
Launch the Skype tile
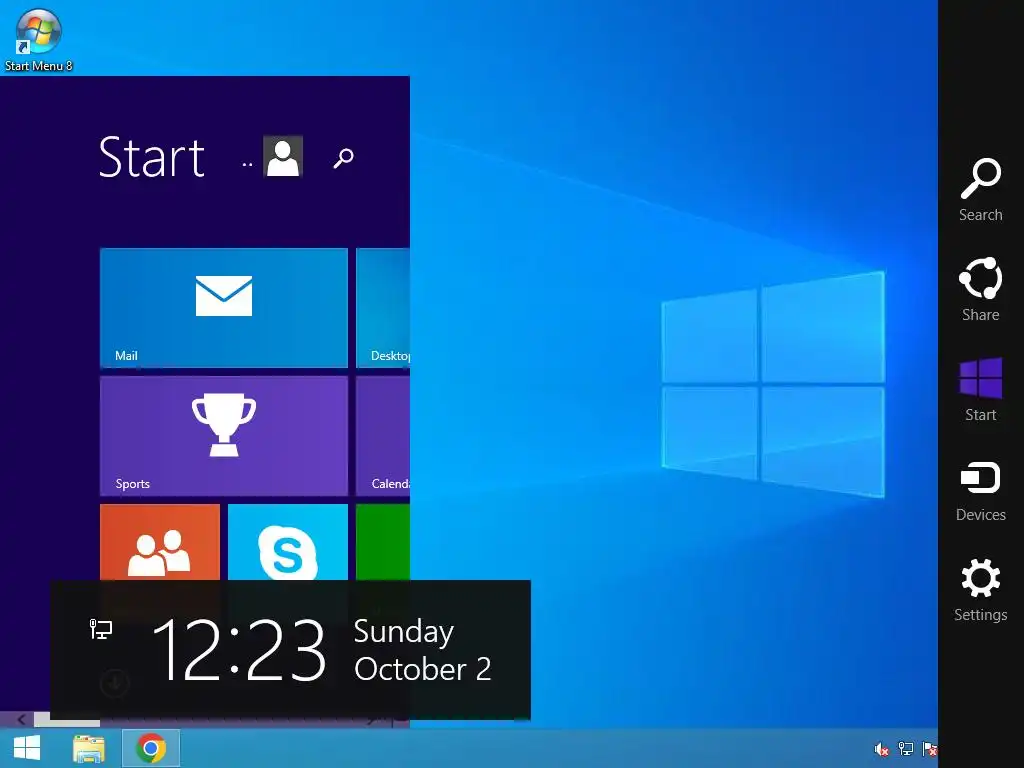287,542
